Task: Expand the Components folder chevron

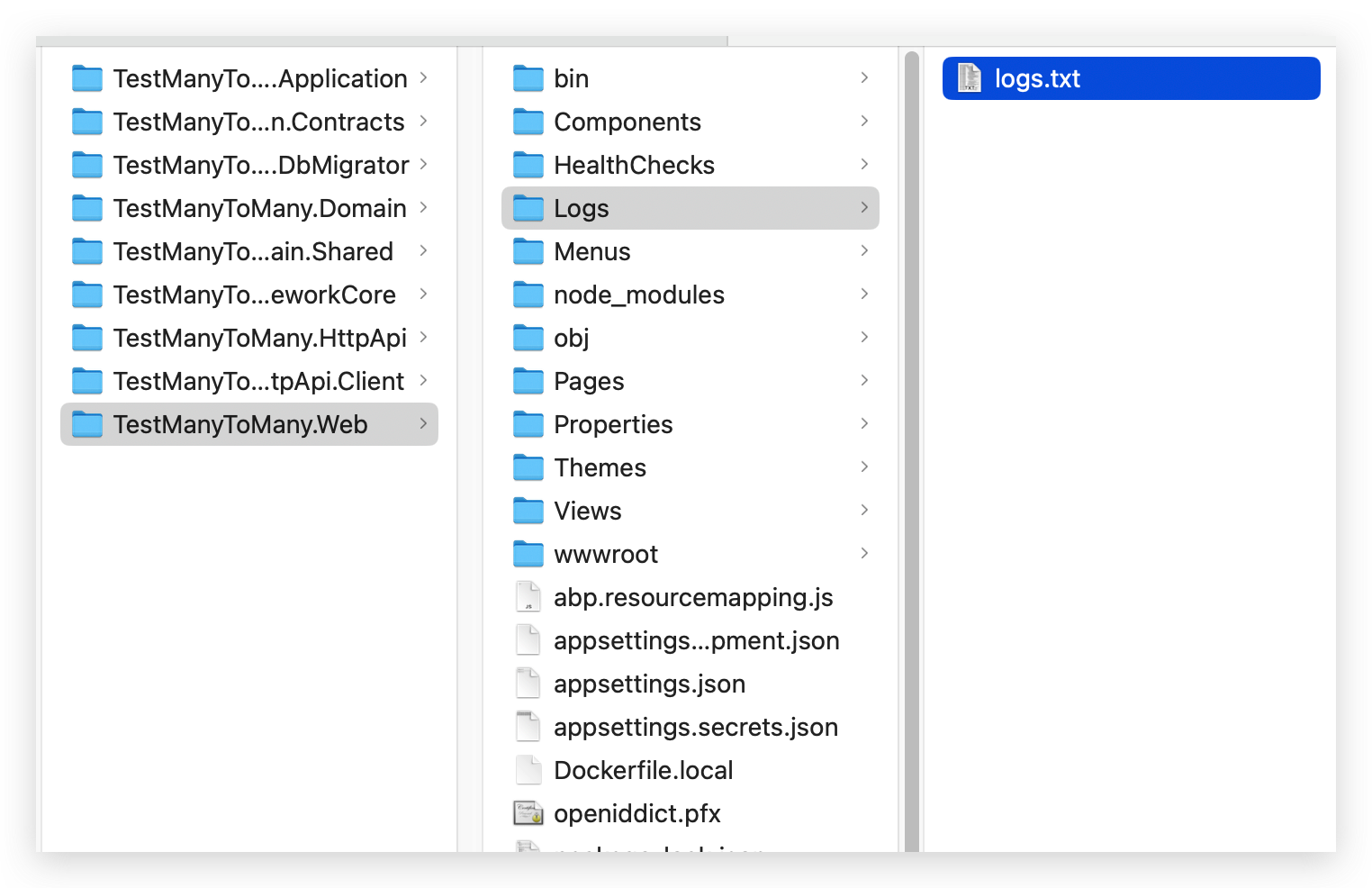Action: click(864, 122)
